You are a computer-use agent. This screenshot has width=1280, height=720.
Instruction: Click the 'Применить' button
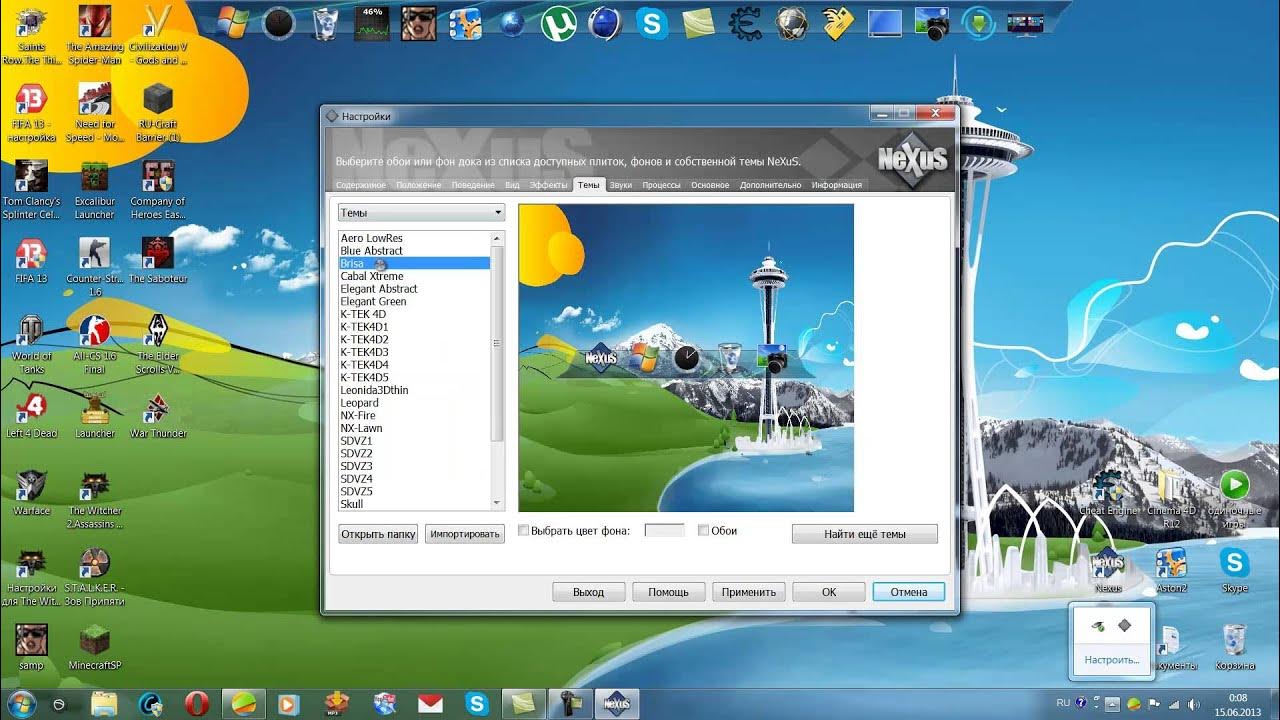(x=749, y=592)
